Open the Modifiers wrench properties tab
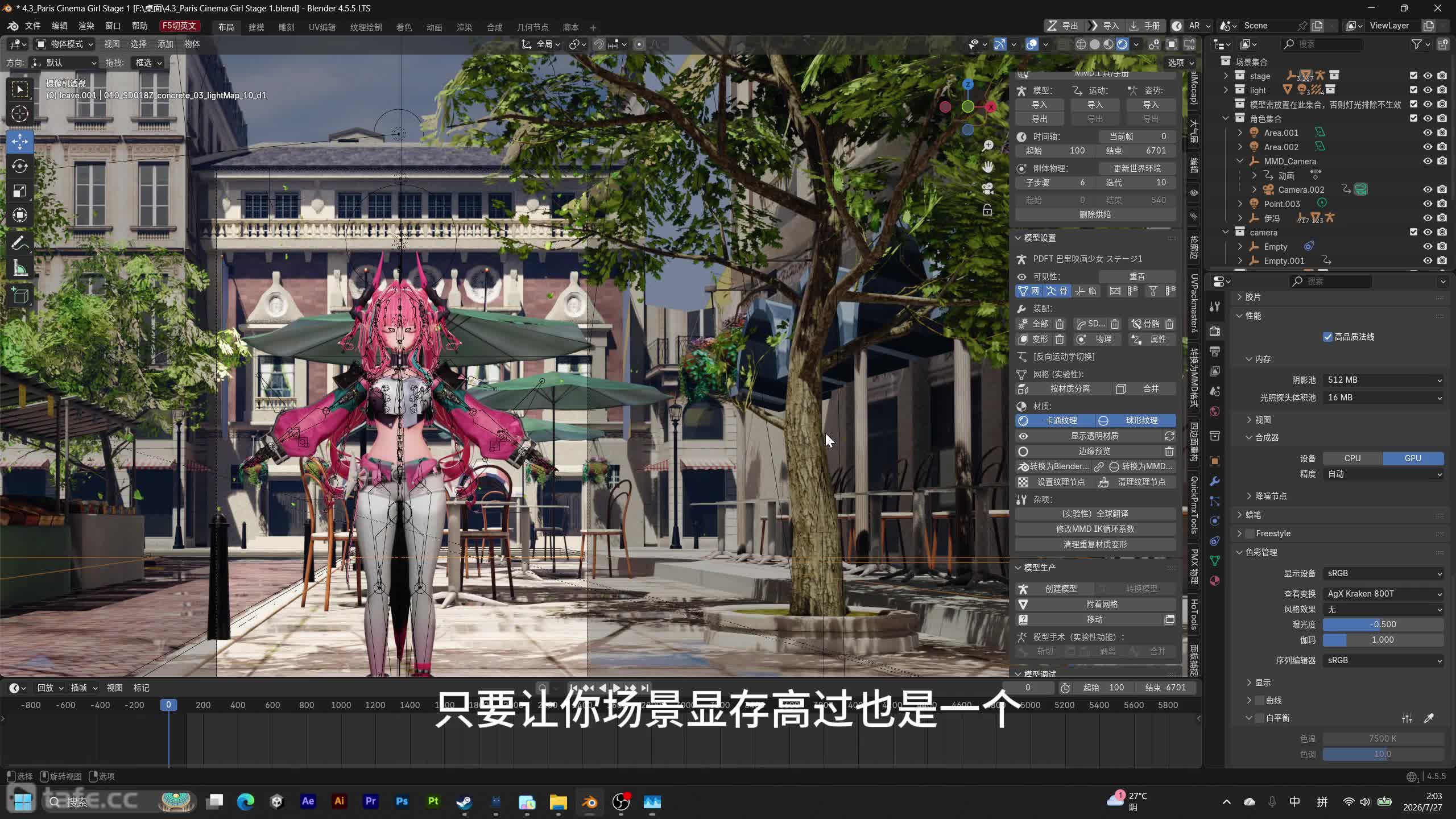1456x819 pixels. pos(1215,481)
